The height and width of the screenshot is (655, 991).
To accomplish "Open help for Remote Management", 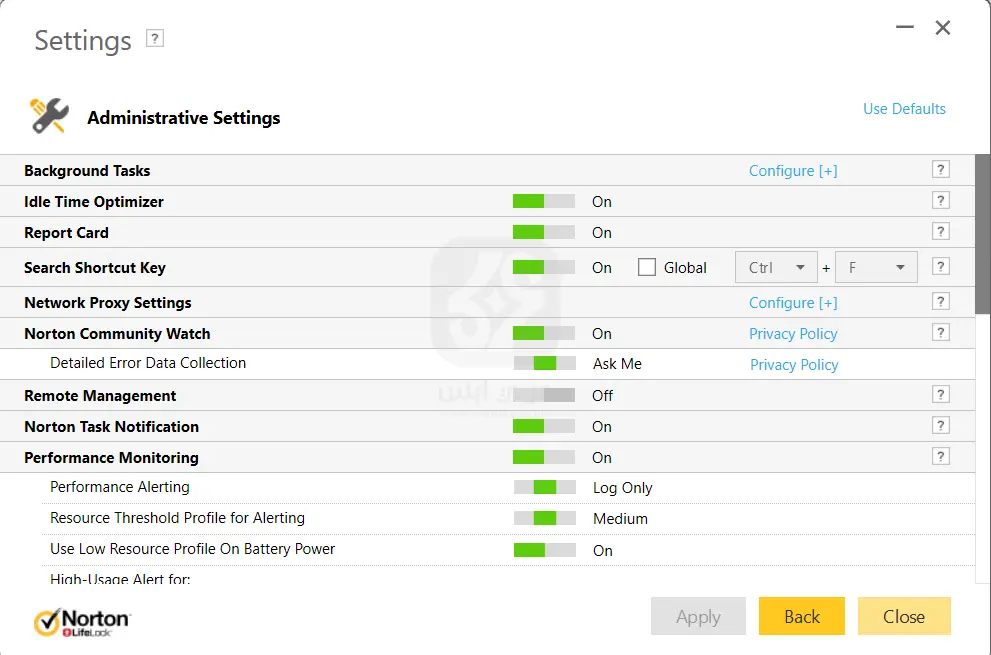I will pyautogui.click(x=940, y=394).
